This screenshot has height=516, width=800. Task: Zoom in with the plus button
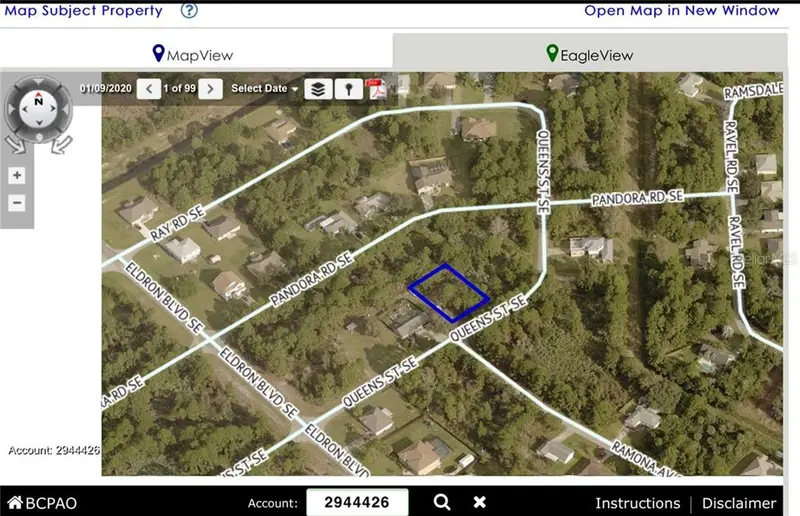[17, 176]
